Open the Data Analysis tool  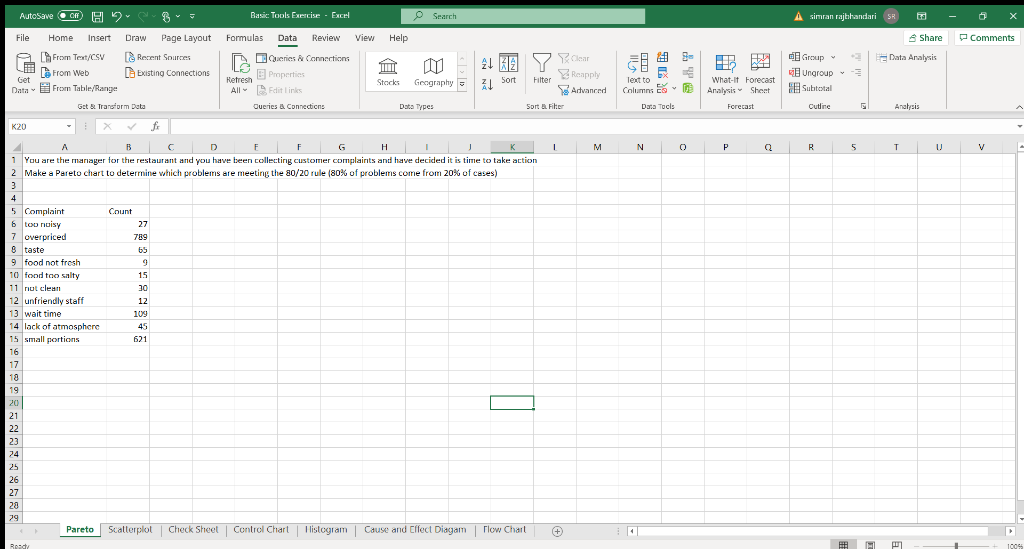pyautogui.click(x=906, y=57)
